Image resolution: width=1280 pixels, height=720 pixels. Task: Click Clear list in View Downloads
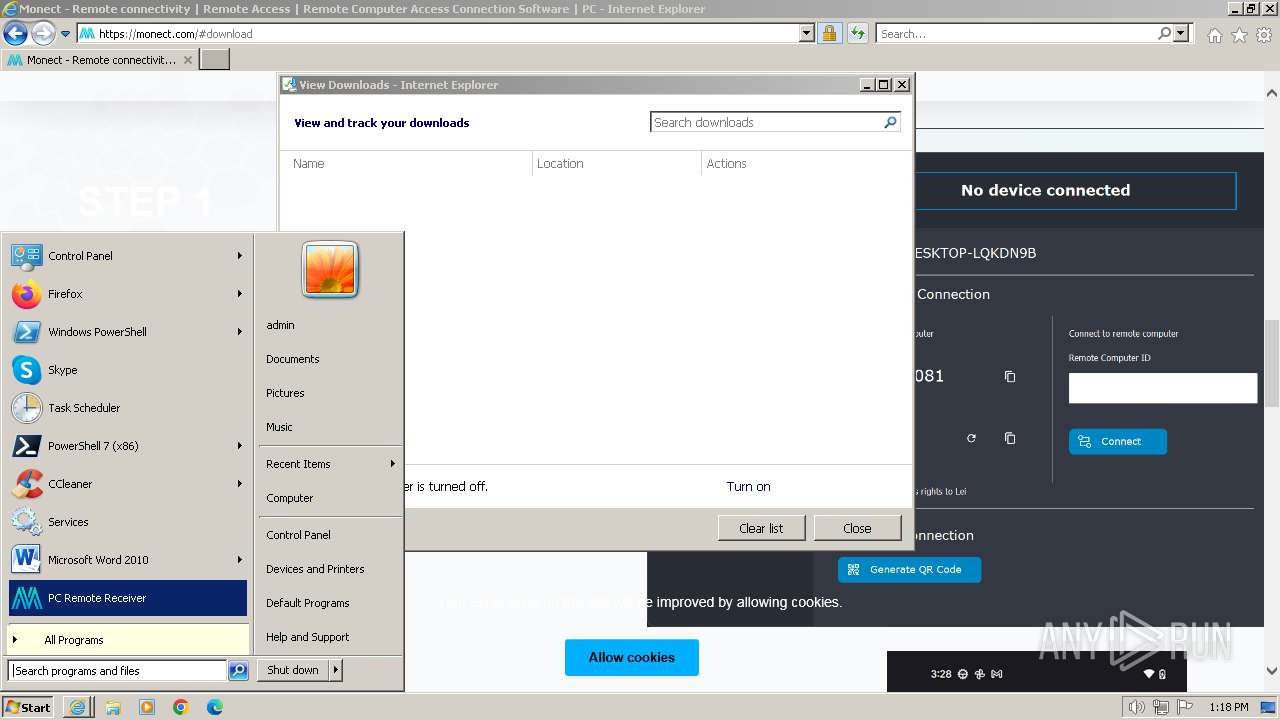[x=761, y=528]
